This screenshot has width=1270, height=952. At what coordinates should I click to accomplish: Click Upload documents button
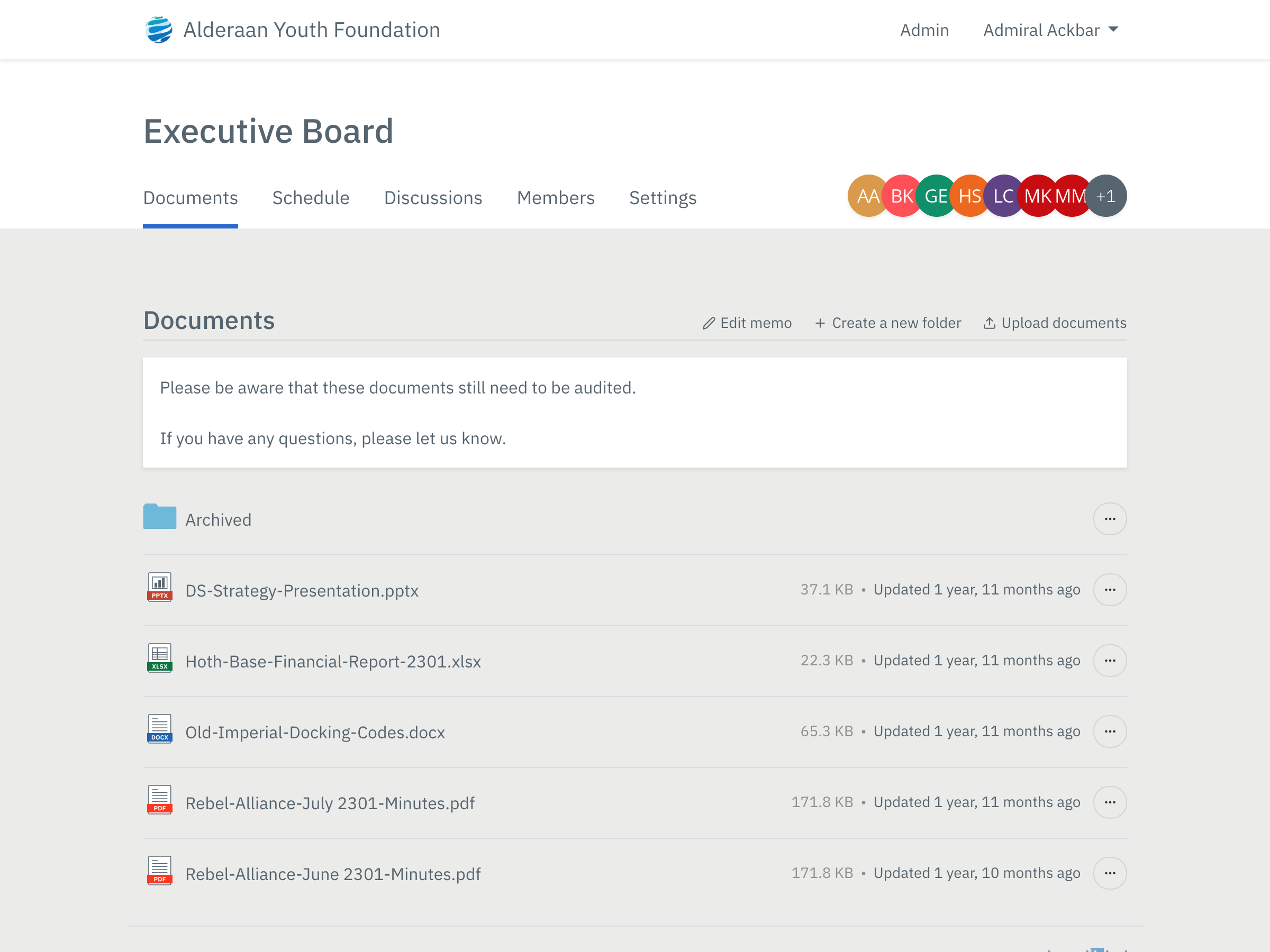pos(1055,323)
